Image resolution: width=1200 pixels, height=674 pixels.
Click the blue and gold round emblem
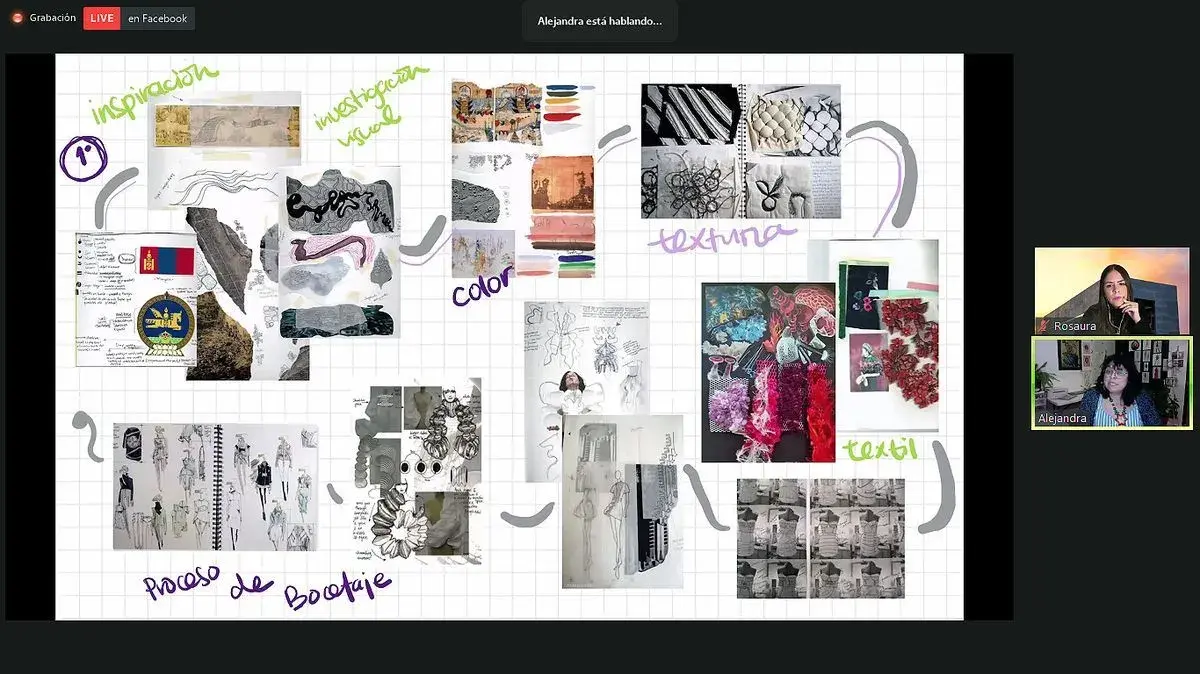166,323
